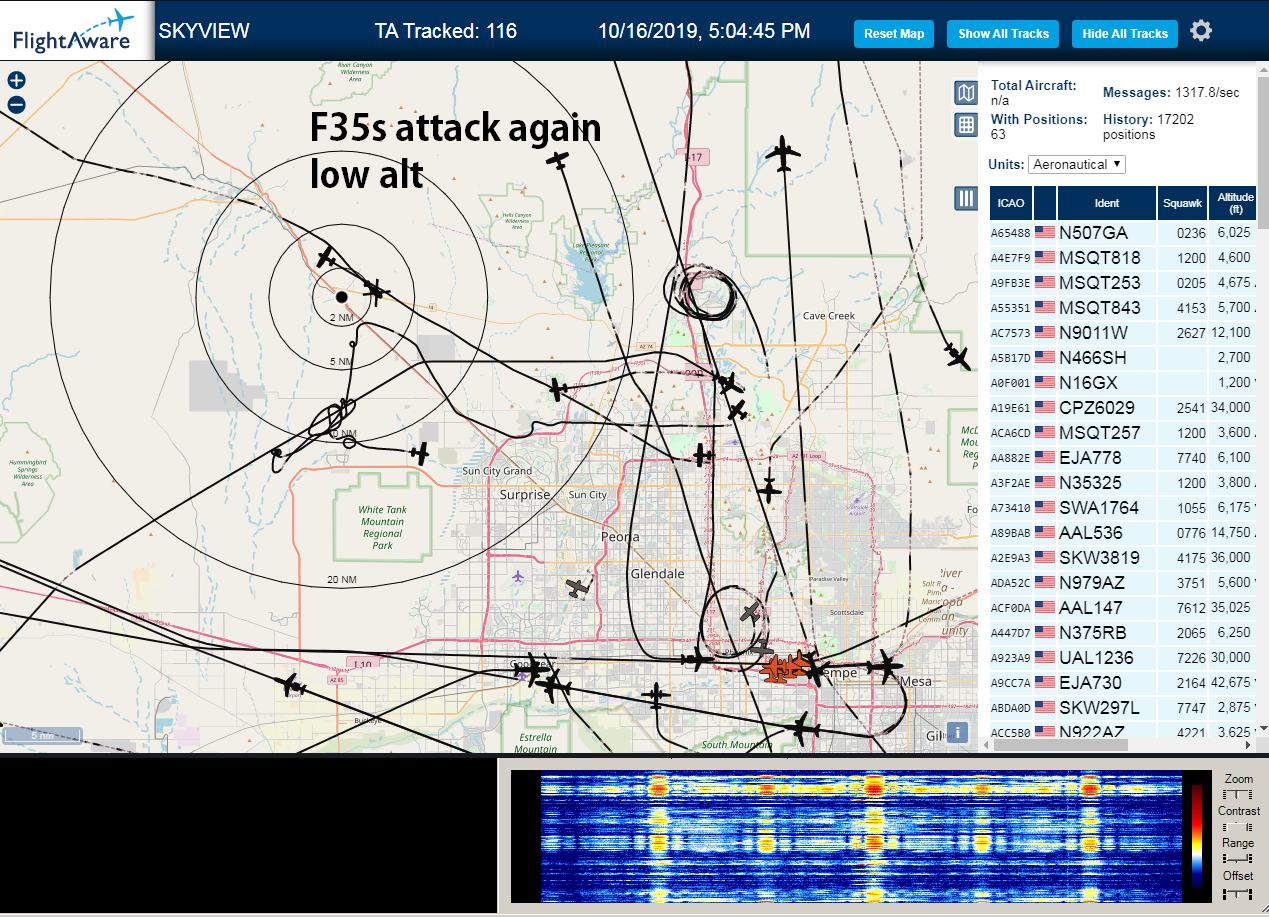This screenshot has width=1269, height=917.
Task: Sort table by Squawk column header
Action: 1181,203
